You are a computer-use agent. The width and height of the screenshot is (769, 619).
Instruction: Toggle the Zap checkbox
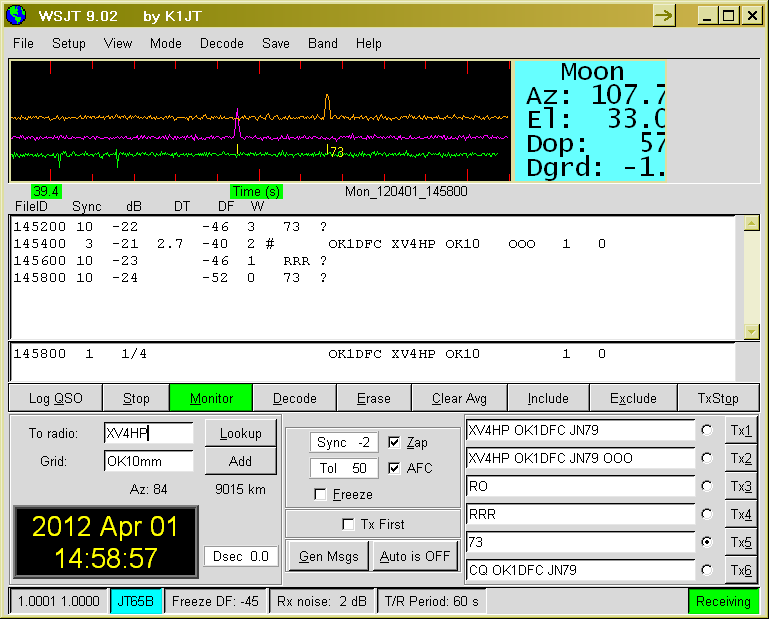394,442
